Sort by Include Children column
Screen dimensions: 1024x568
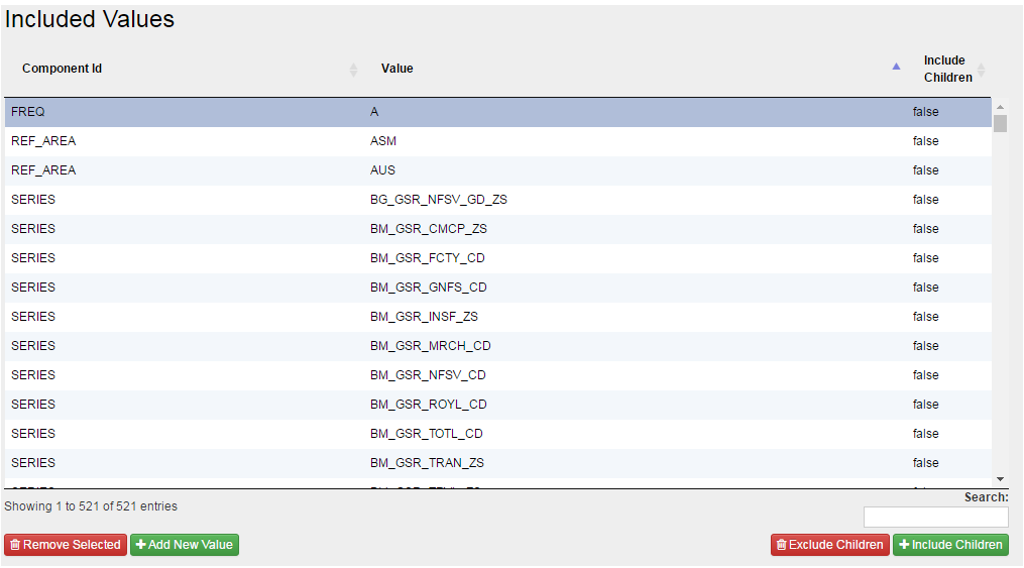947,69
